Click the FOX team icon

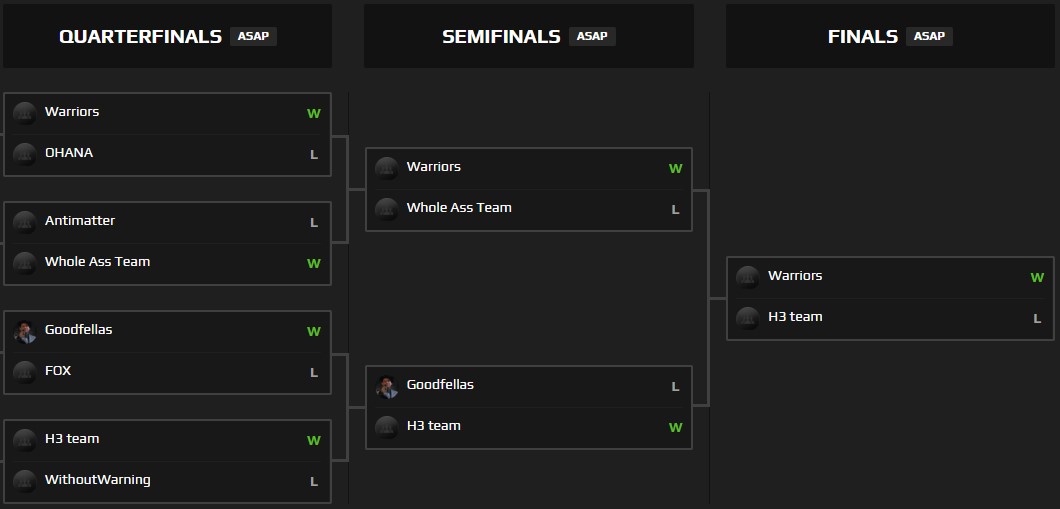coord(25,372)
